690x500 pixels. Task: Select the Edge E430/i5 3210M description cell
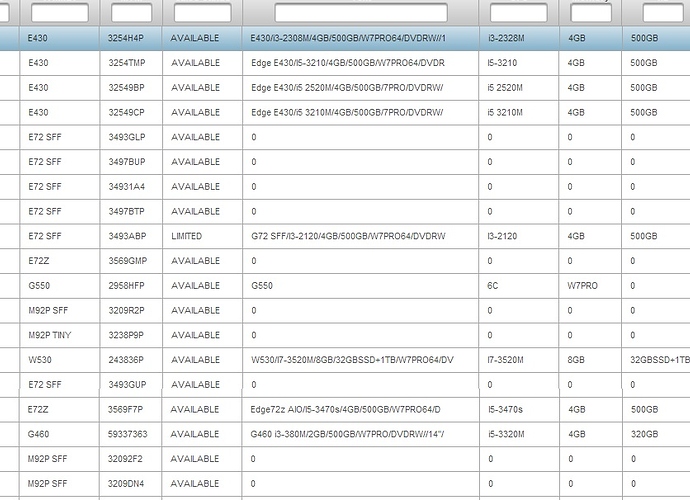click(x=347, y=112)
